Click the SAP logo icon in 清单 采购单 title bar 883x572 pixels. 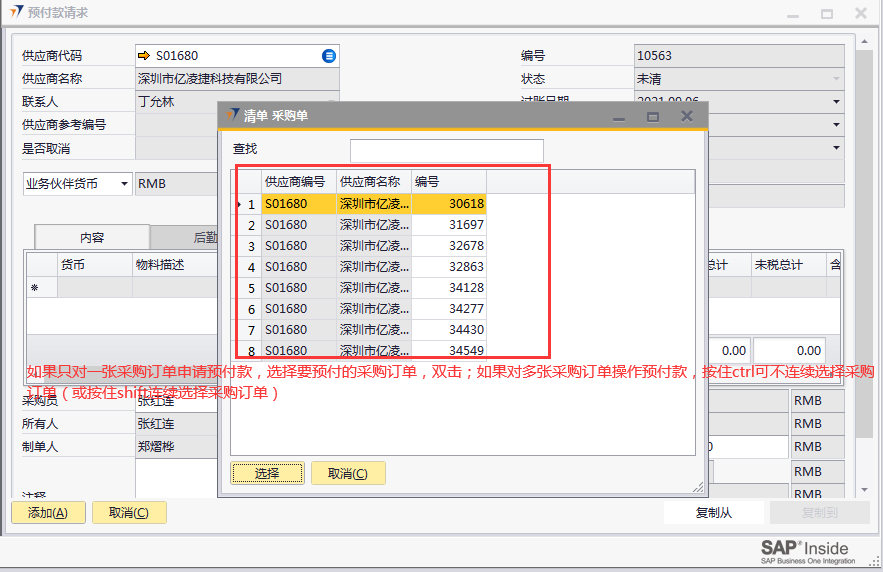pos(233,116)
